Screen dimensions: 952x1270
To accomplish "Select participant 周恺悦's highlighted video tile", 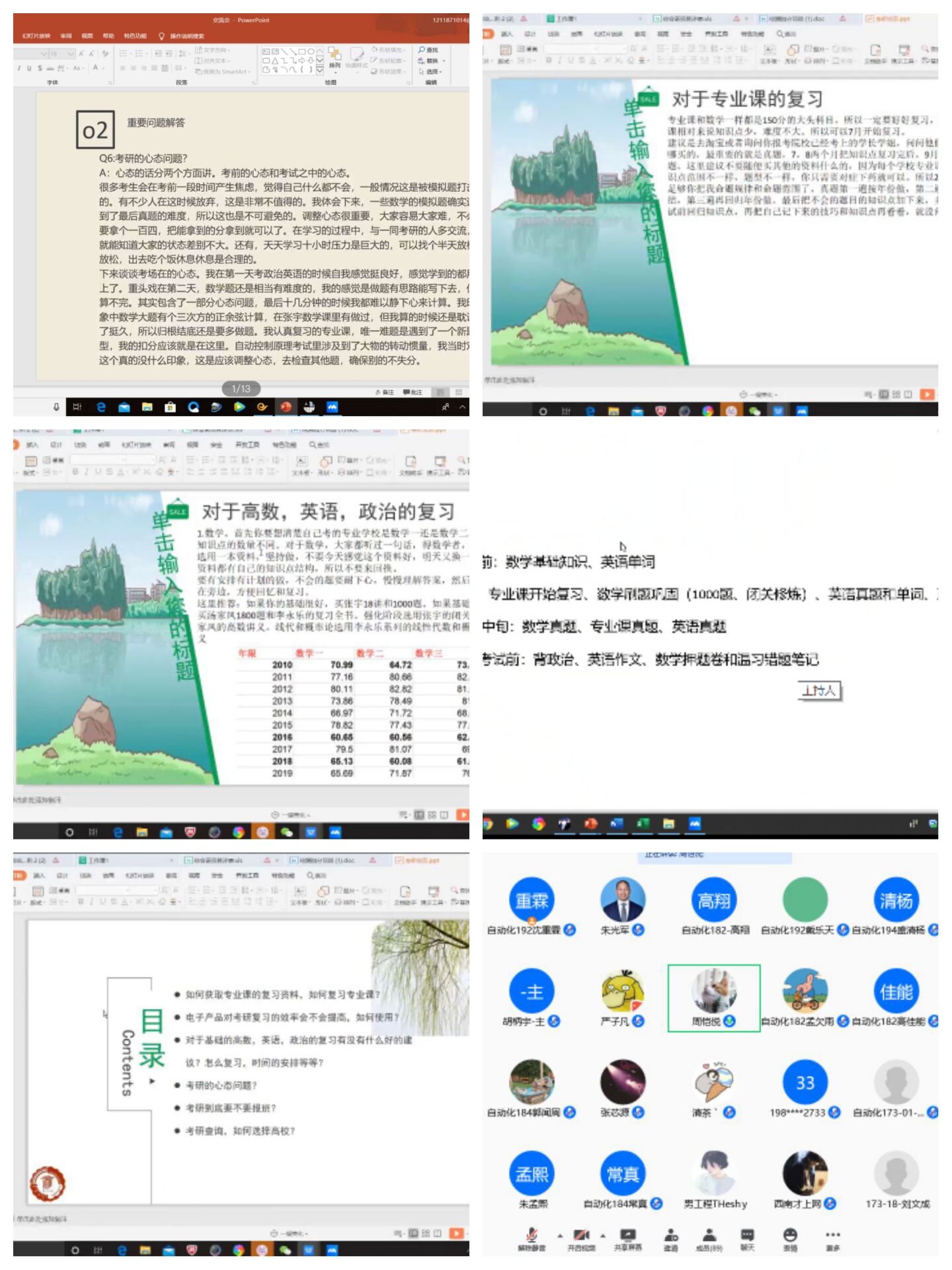I will pos(713,997).
